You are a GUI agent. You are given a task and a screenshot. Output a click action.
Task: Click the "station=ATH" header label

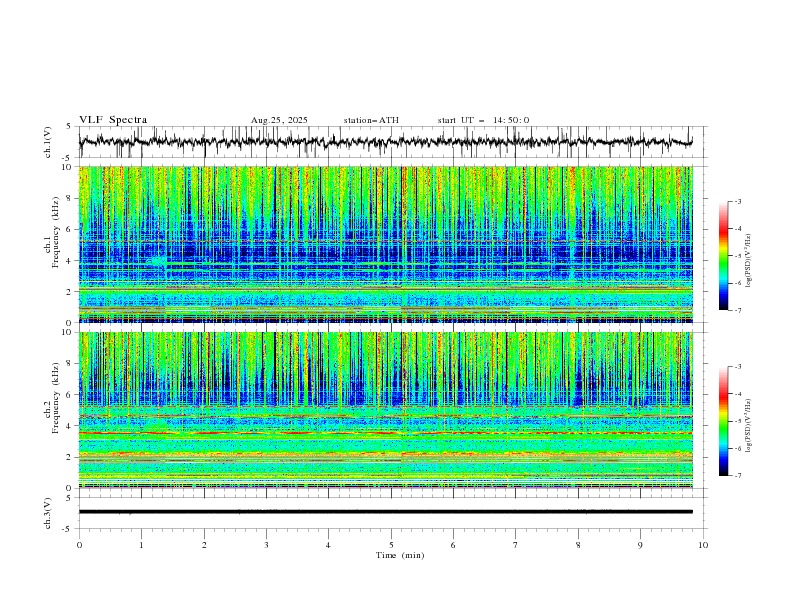tap(371, 120)
